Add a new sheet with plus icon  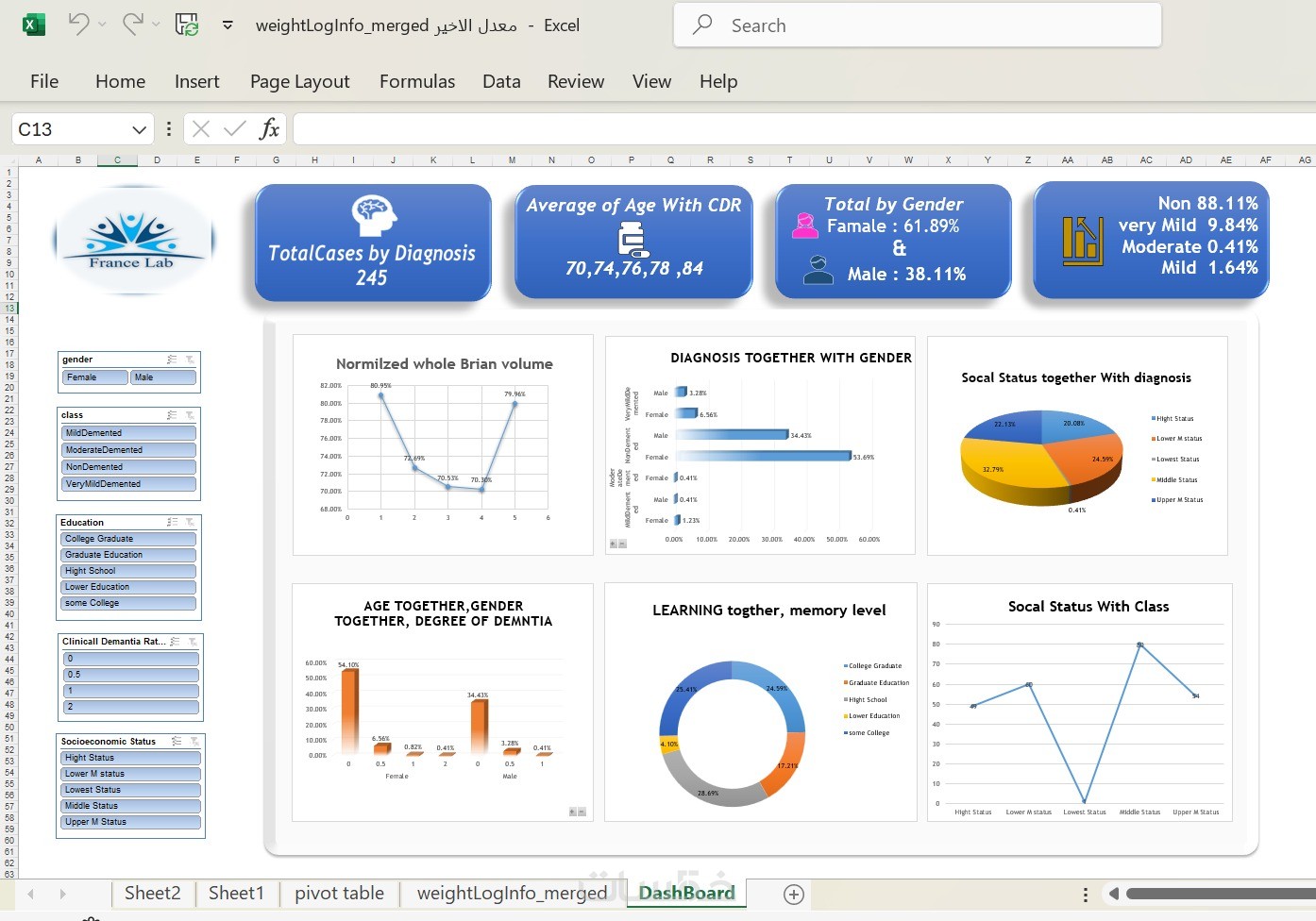(794, 894)
